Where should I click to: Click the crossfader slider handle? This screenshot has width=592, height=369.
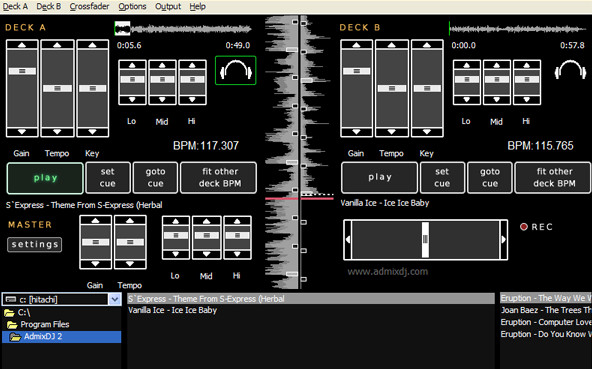[x=426, y=239]
